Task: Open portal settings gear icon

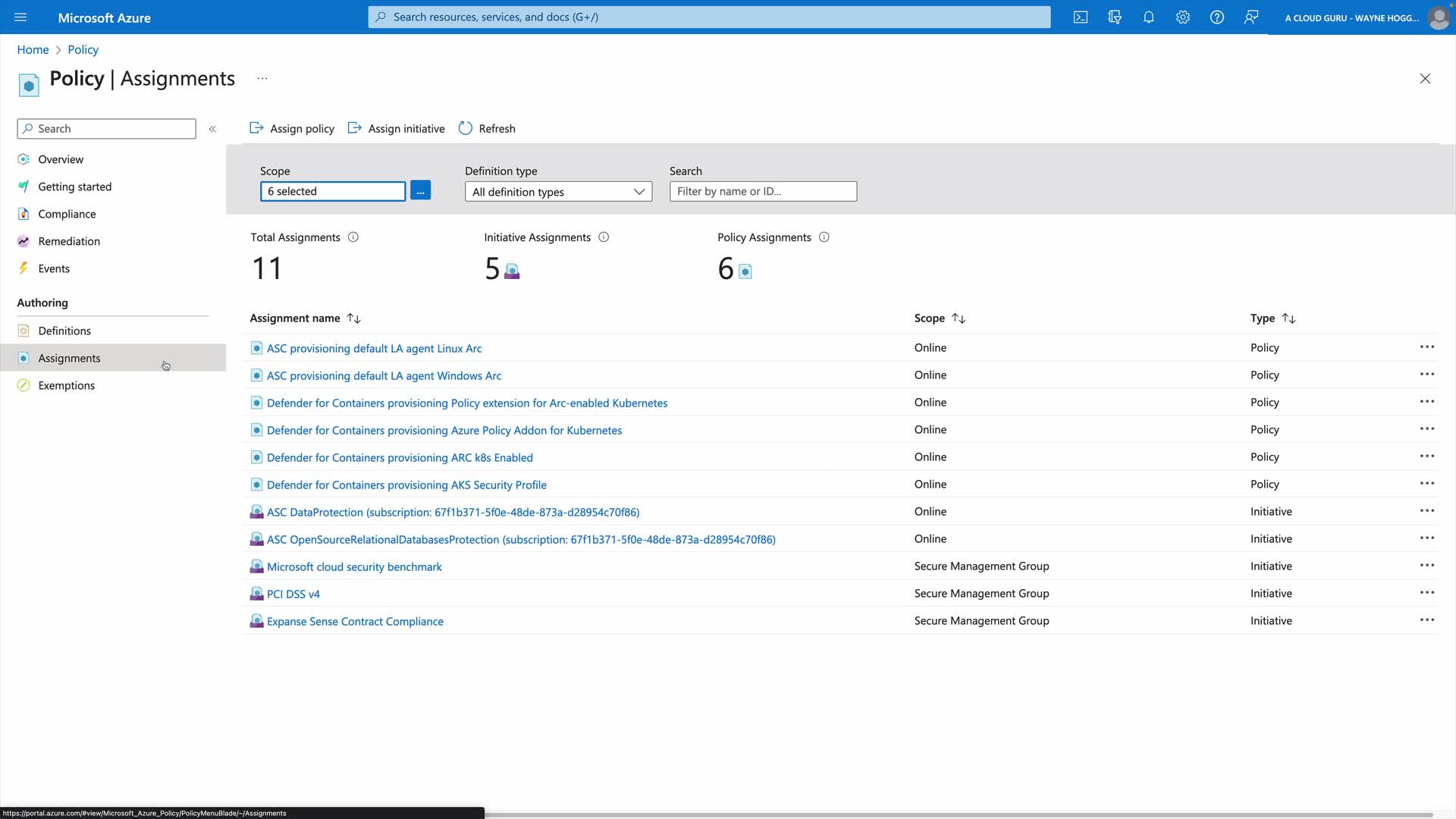Action: click(1183, 17)
